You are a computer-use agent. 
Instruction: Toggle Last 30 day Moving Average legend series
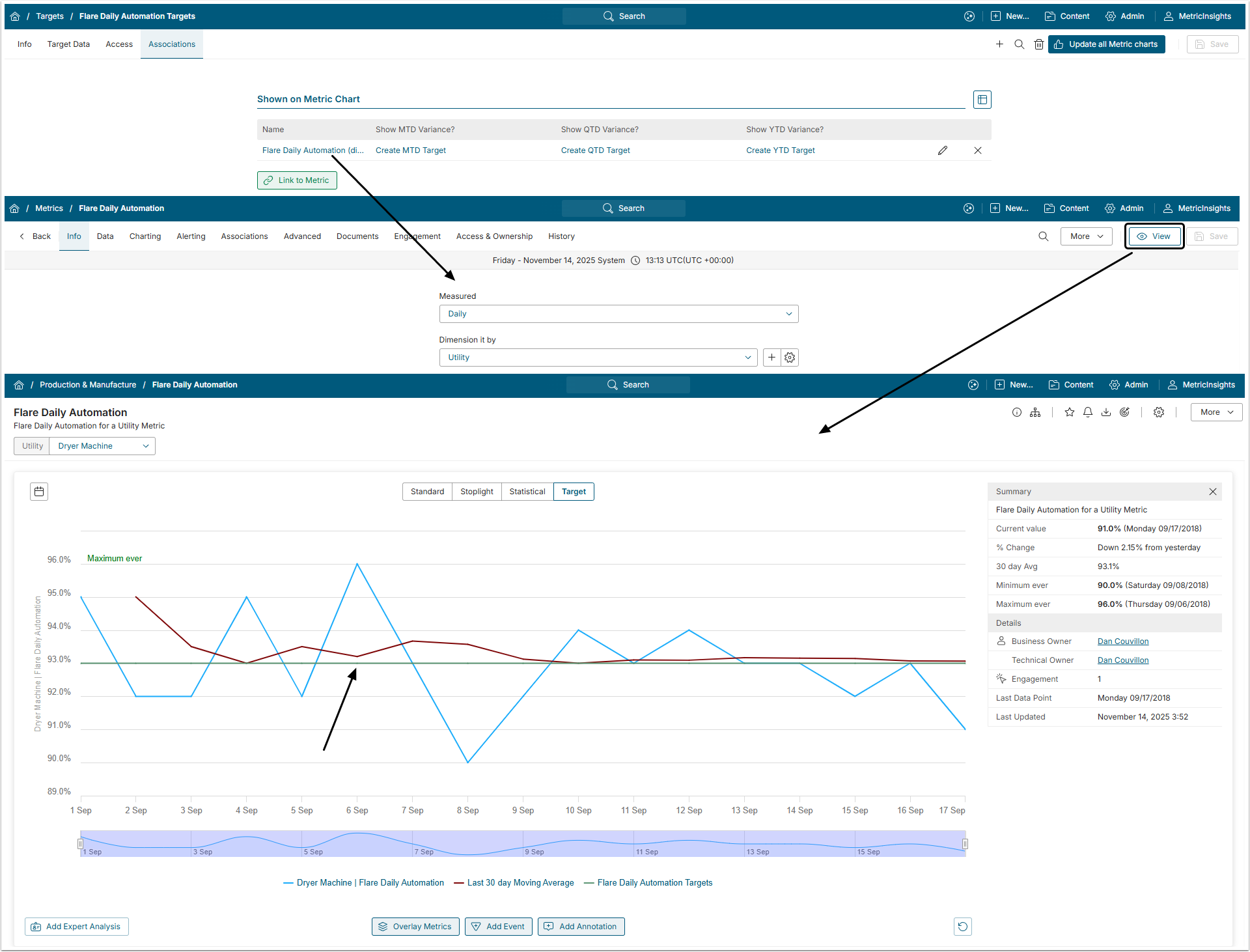tap(520, 883)
